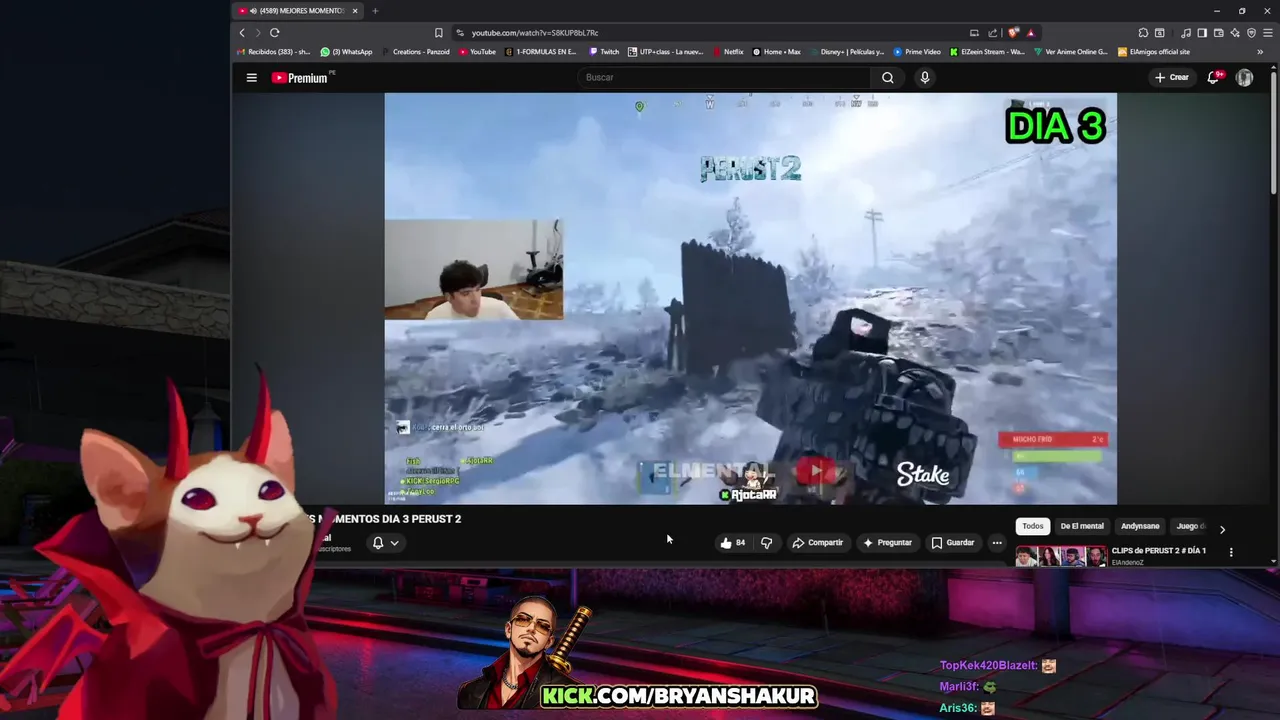Image resolution: width=1280 pixels, height=720 pixels.
Task: Open the Home • Max bookmark
Action: (777, 52)
